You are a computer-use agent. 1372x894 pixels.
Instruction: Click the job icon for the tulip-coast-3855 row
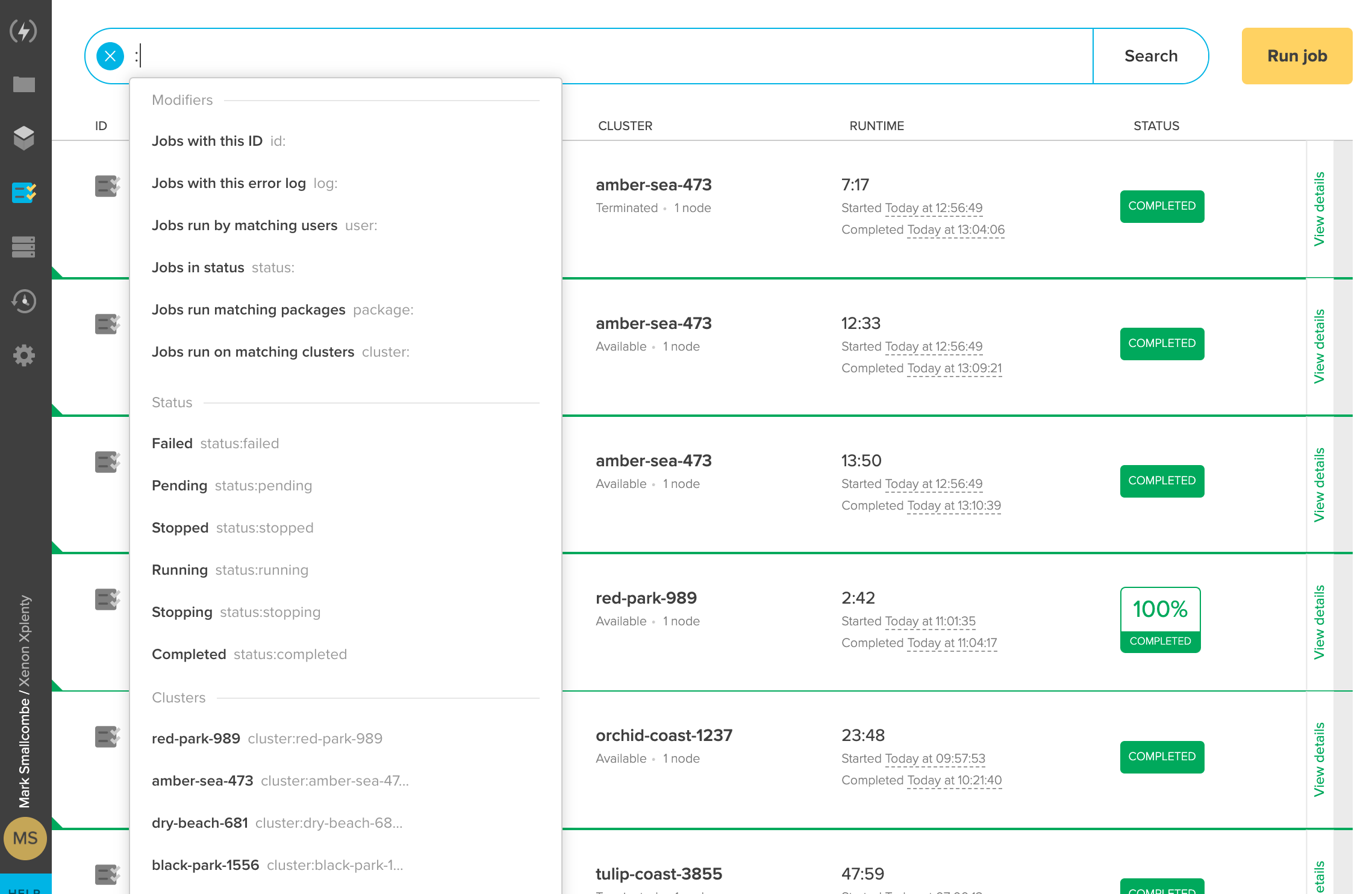pyautogui.click(x=107, y=875)
